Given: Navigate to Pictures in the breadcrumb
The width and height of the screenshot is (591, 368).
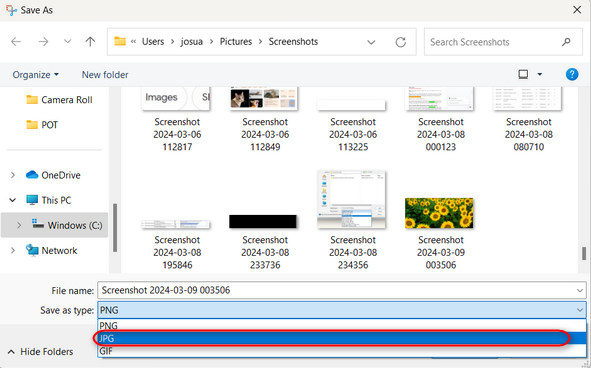Looking at the screenshot, I should (236, 42).
